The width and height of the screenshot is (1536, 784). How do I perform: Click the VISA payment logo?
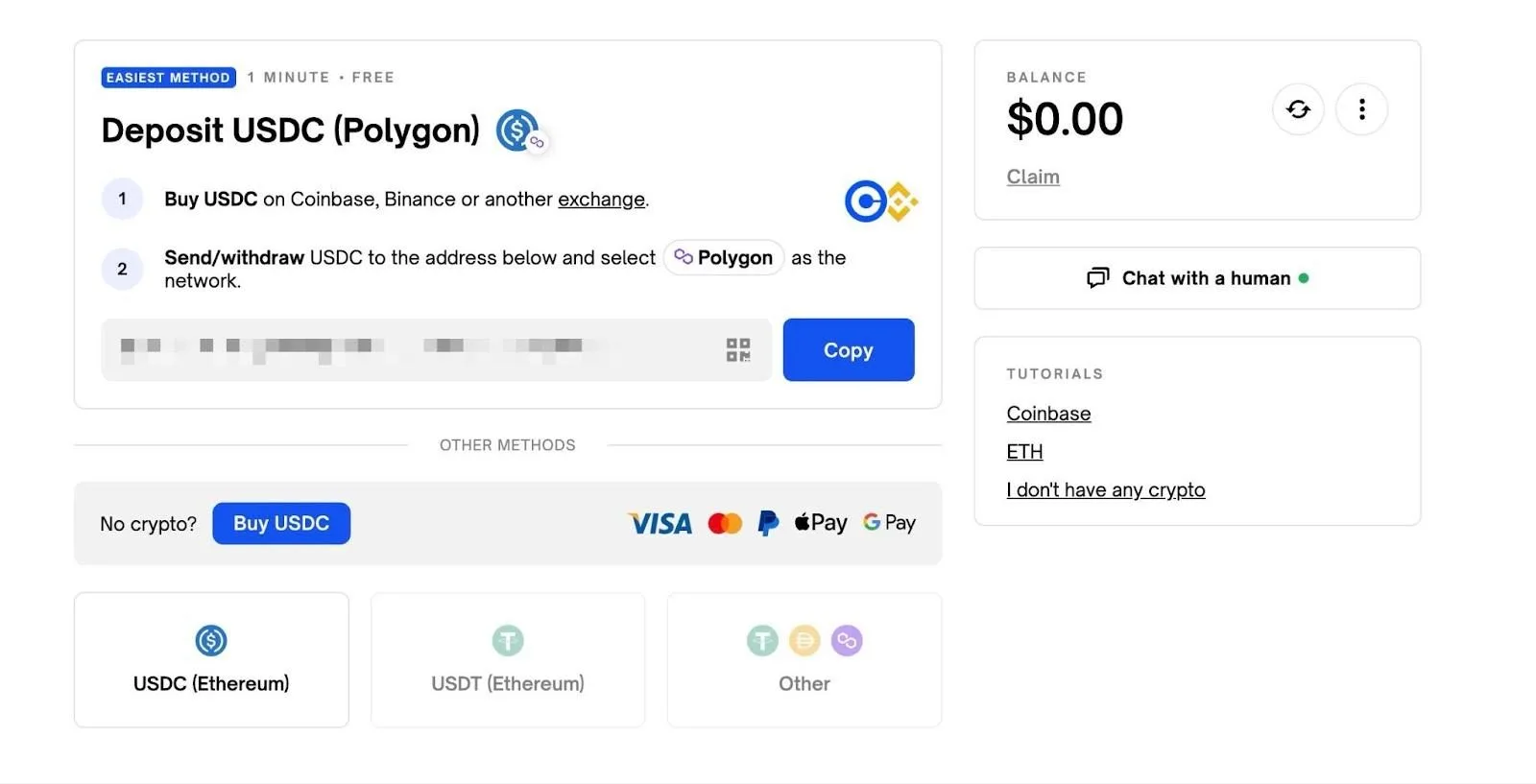(660, 523)
